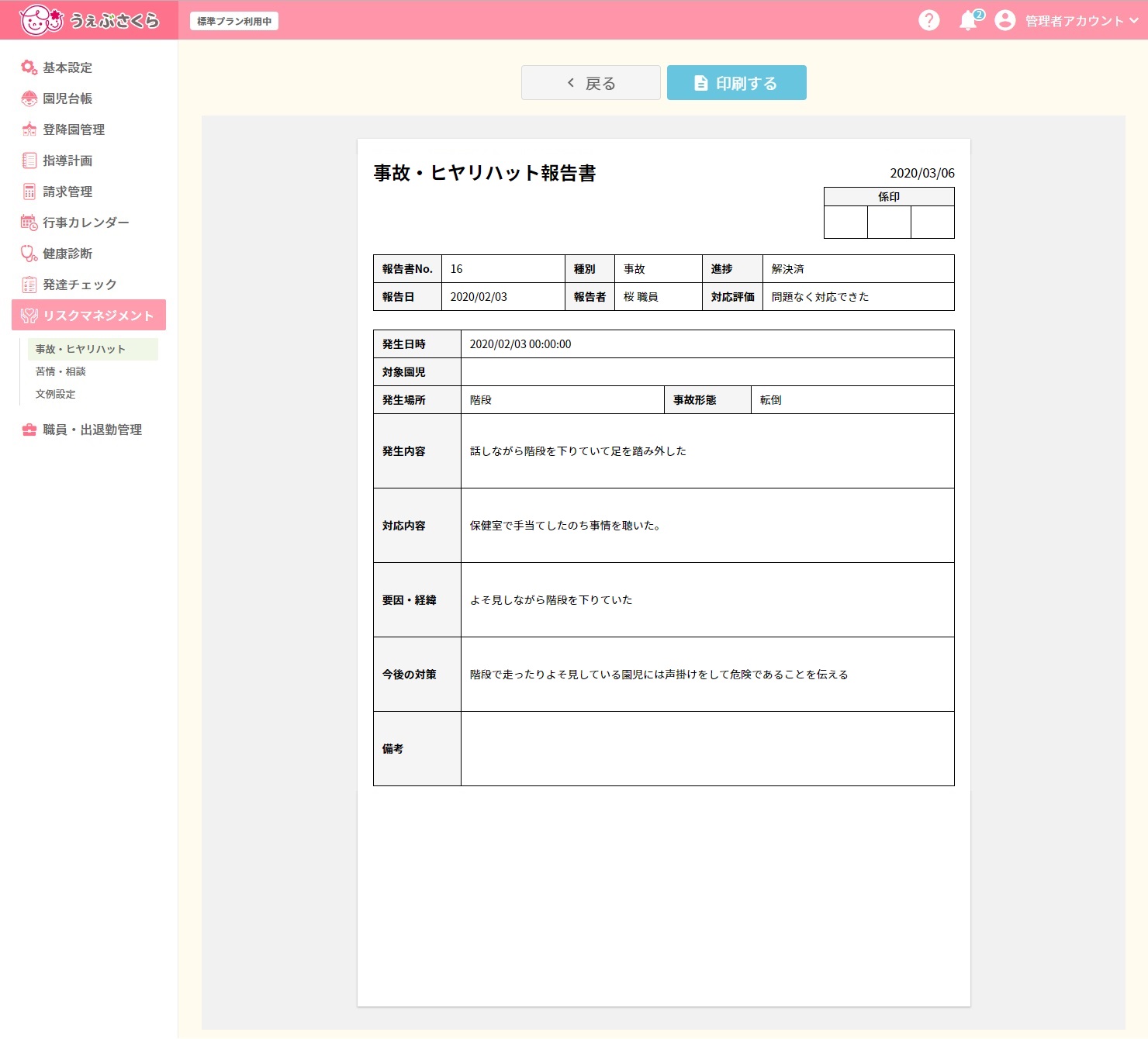Image resolution: width=1148 pixels, height=1039 pixels.
Task: Click the report title 事故・ヒヤリハット報告書
Action: tap(485, 173)
